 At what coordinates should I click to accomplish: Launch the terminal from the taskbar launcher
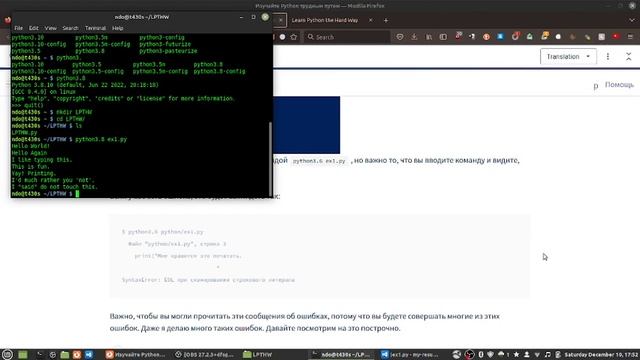coord(40,354)
